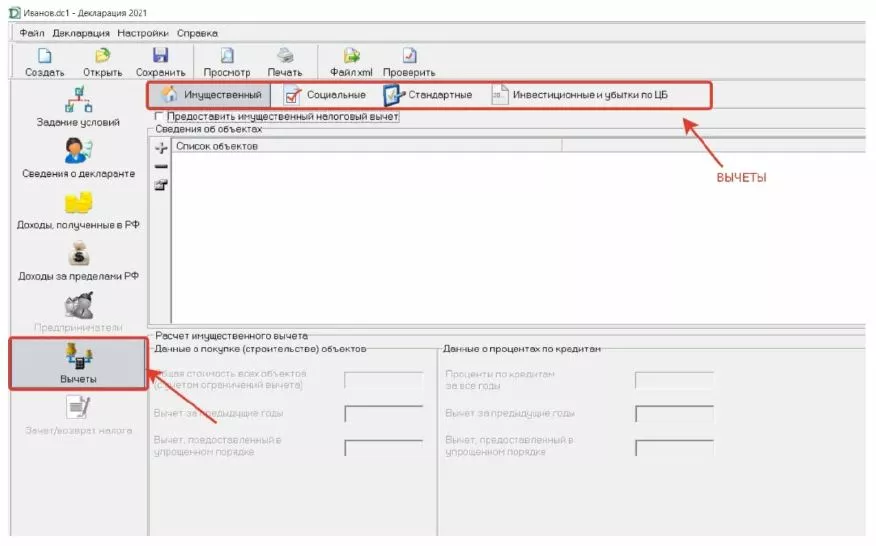The image size is (876, 546).
Task: Print using the Печать icon
Action: click(x=285, y=57)
